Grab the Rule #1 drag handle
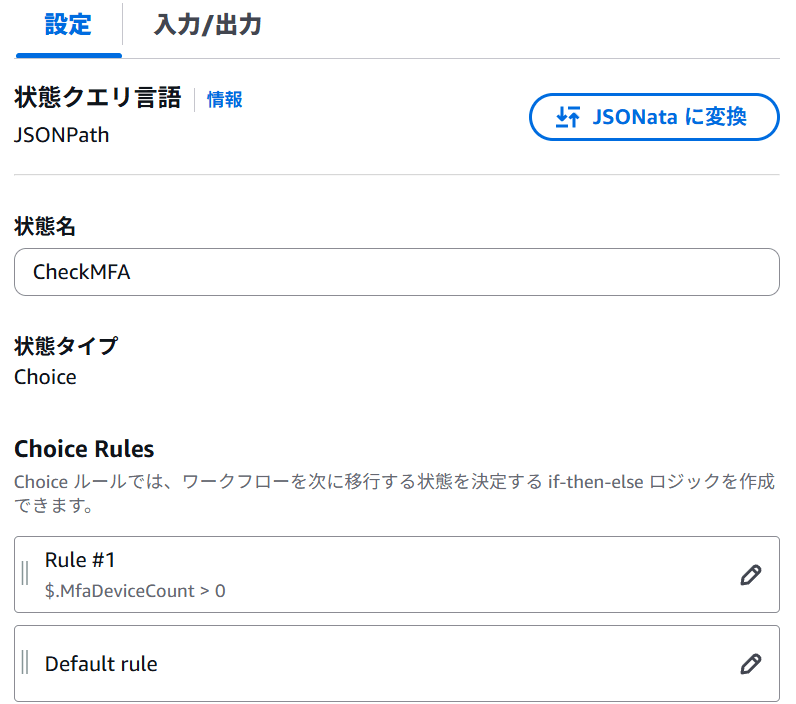Image resolution: width=796 pixels, height=704 pixels. tap(25, 574)
